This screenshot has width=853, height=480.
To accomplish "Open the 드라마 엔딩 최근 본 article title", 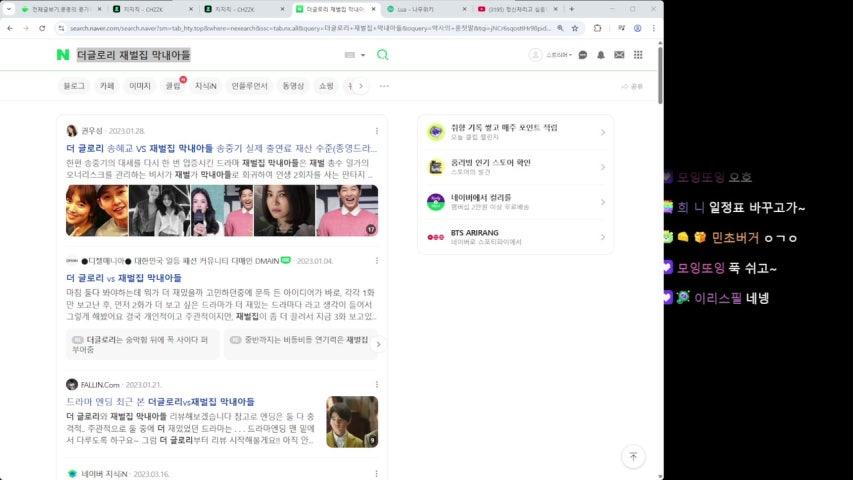I will pyautogui.click(x=160, y=402).
